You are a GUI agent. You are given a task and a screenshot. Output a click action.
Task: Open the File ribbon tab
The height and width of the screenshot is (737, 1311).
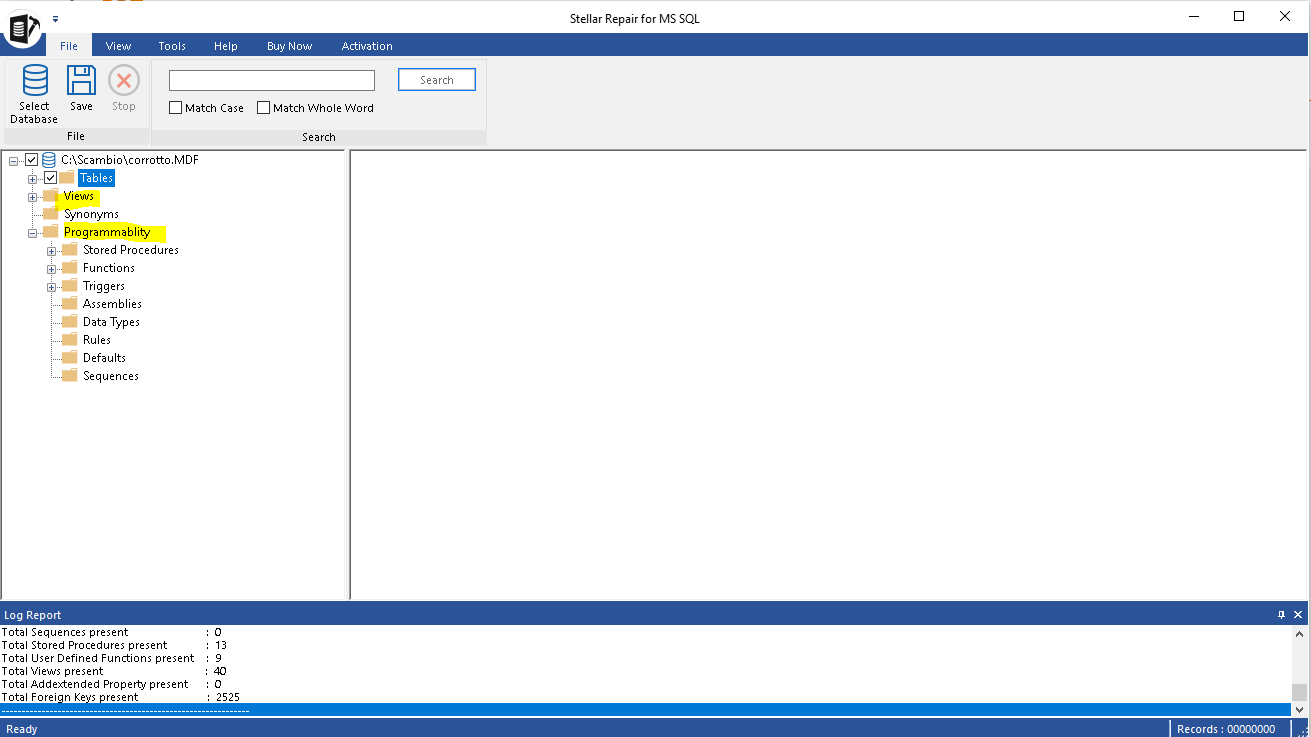pyautogui.click(x=69, y=46)
